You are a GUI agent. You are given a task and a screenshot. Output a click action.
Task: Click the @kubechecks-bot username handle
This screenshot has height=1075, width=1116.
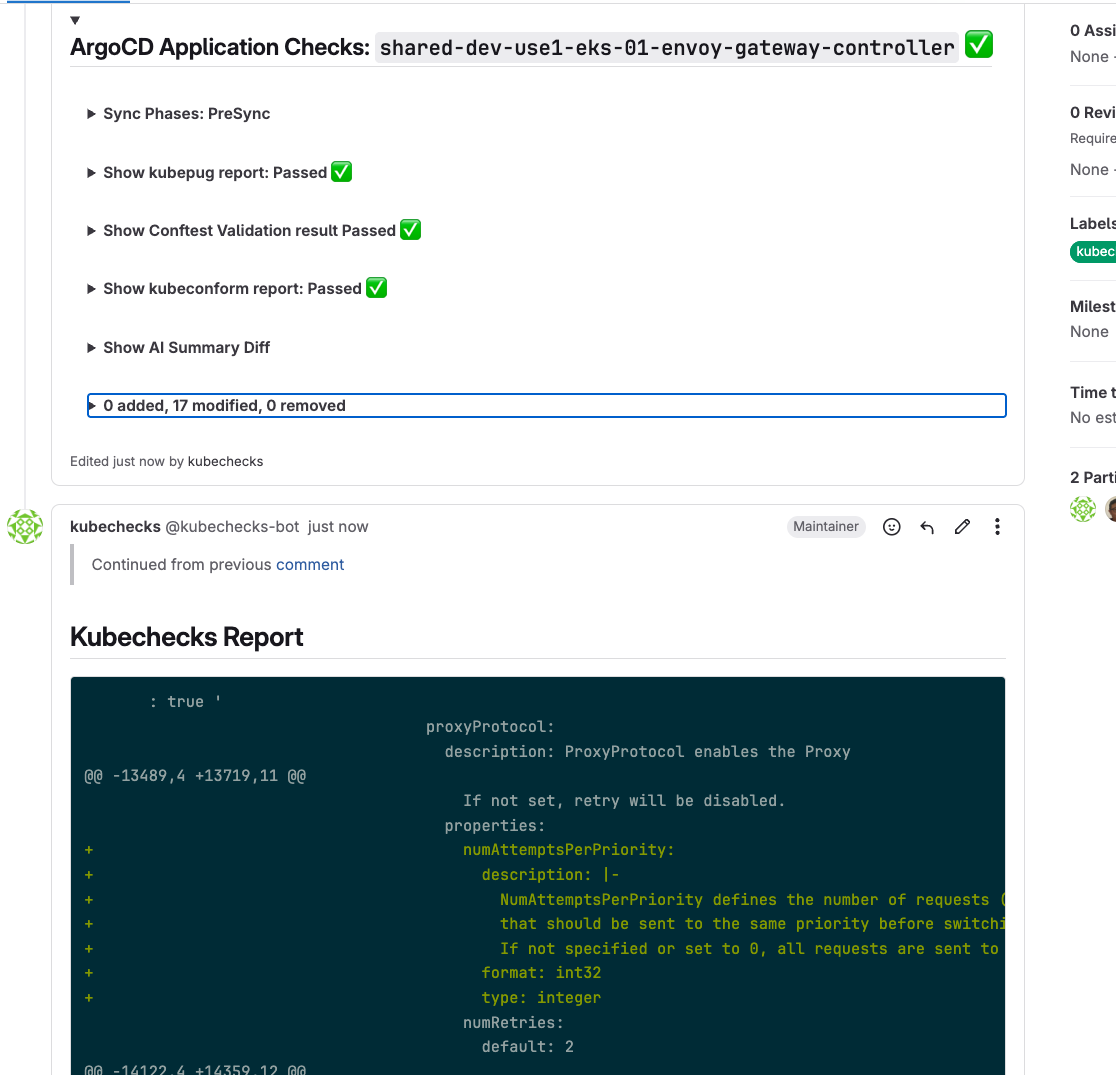click(x=233, y=527)
